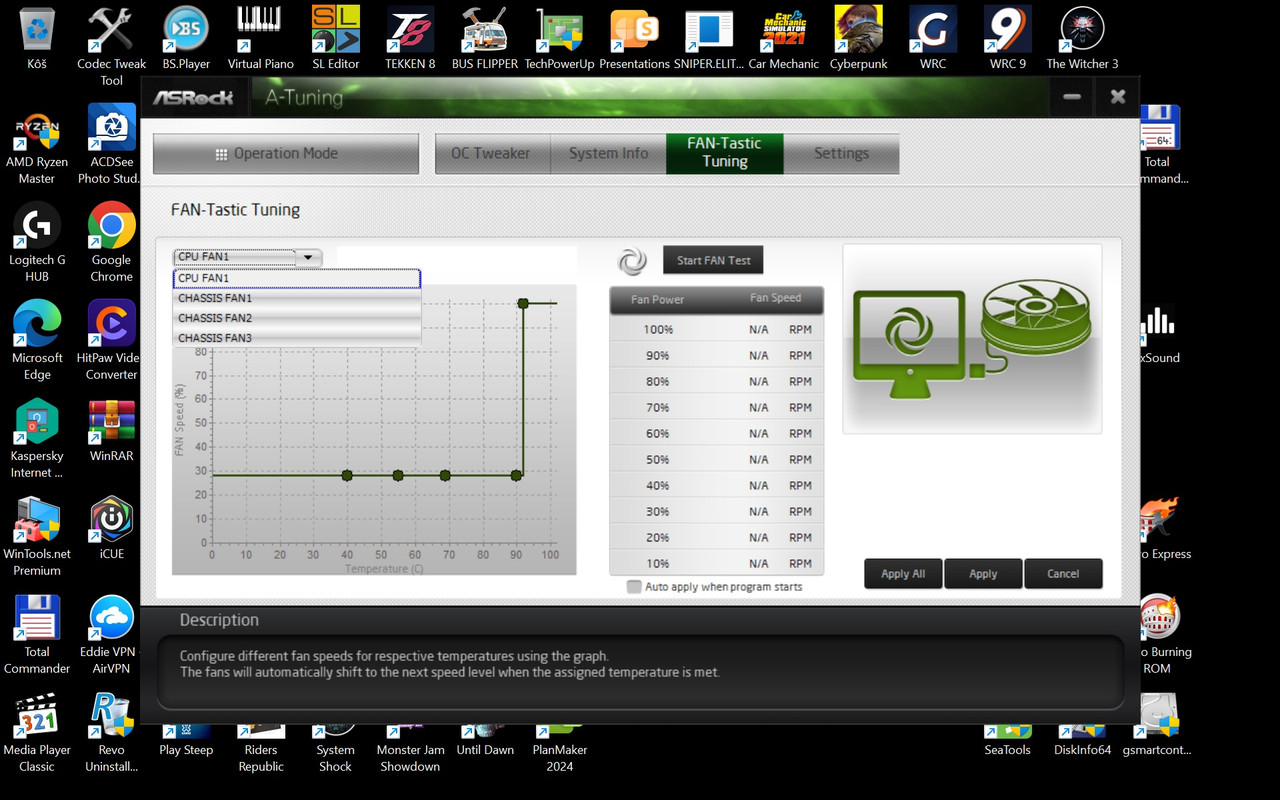Open Presentations desktop shortcut
Image resolution: width=1280 pixels, height=800 pixels.
[634, 38]
